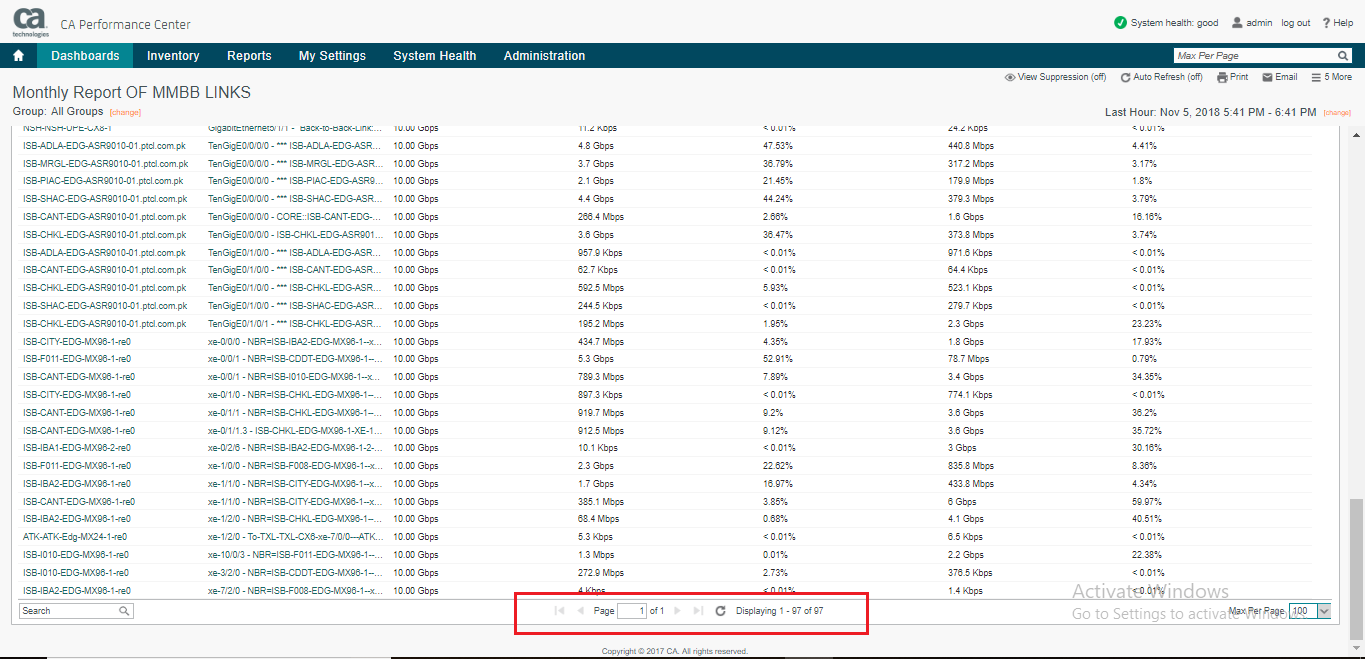1365x659 pixels.
Task: Click the xe-10/0/3 interface cell
Action: [295, 555]
